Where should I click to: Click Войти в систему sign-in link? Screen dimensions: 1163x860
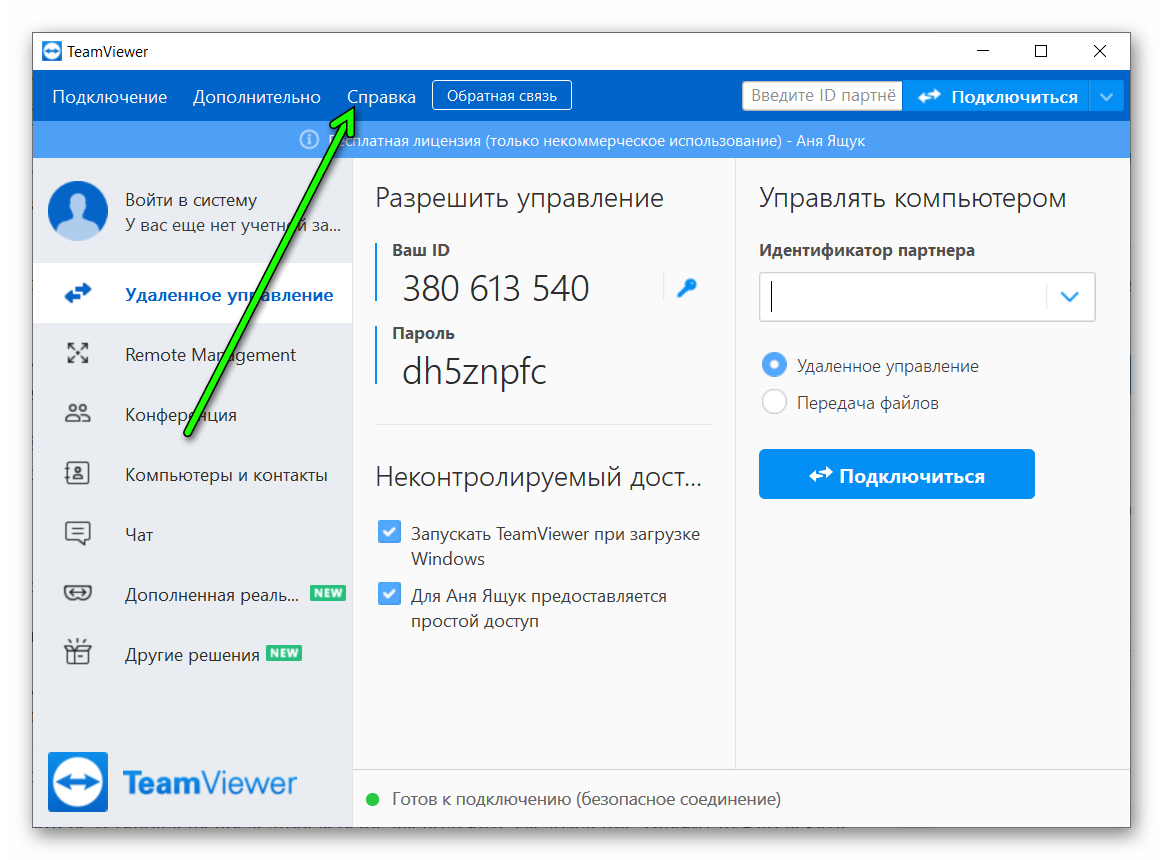click(191, 200)
